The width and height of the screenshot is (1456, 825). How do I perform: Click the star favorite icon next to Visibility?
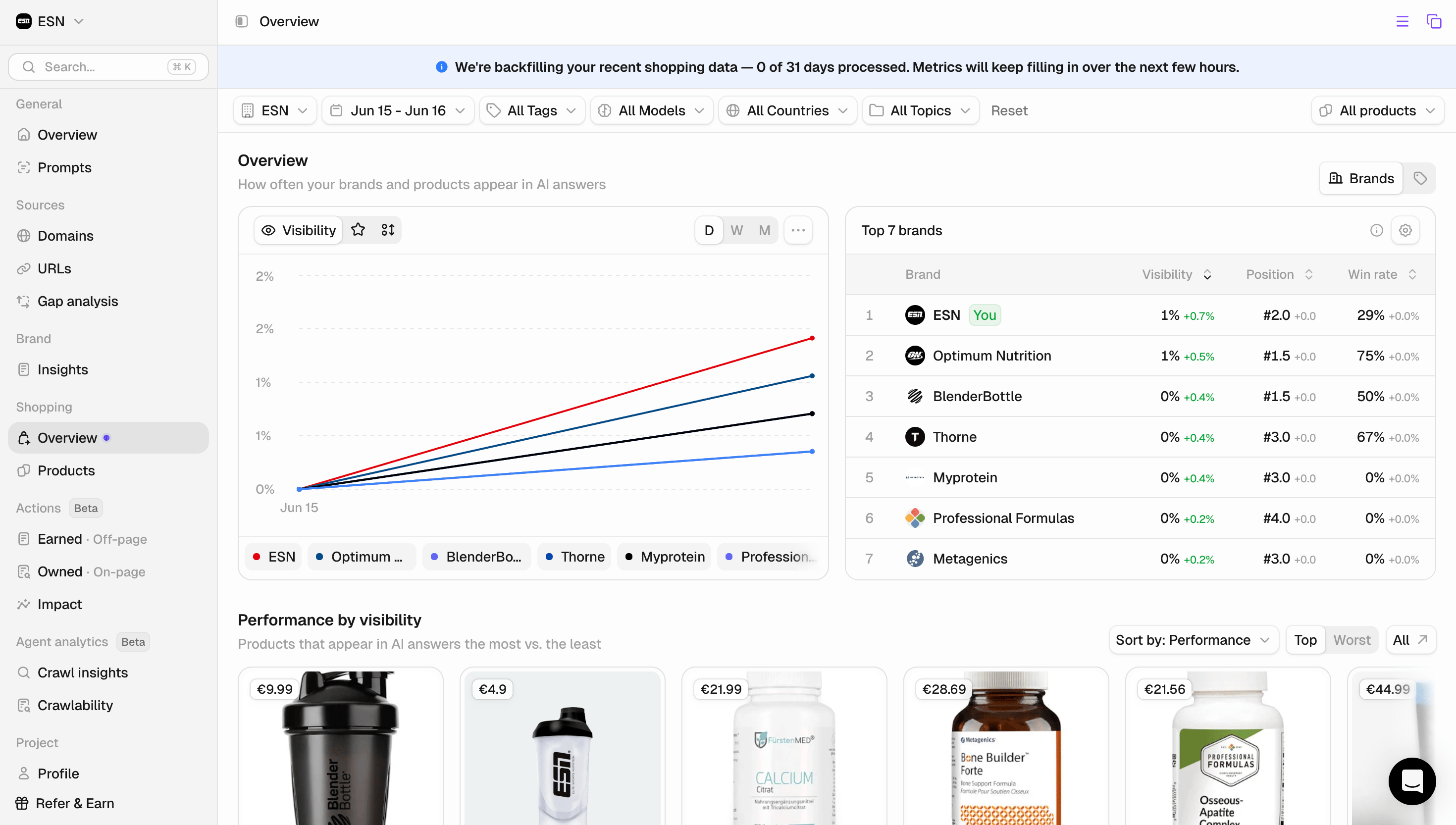358,230
